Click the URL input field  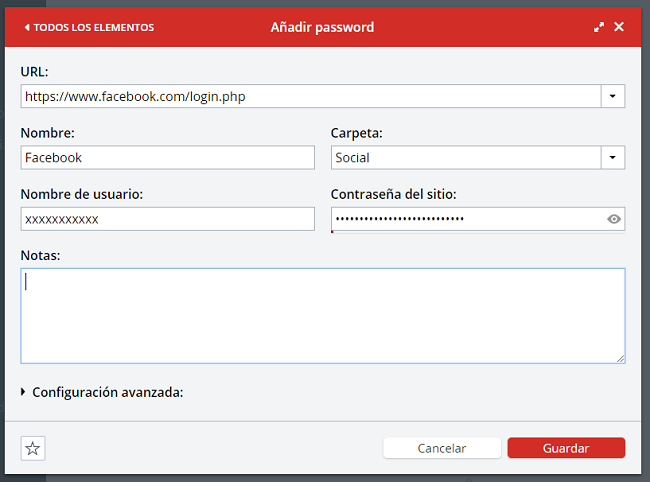(x=310, y=96)
